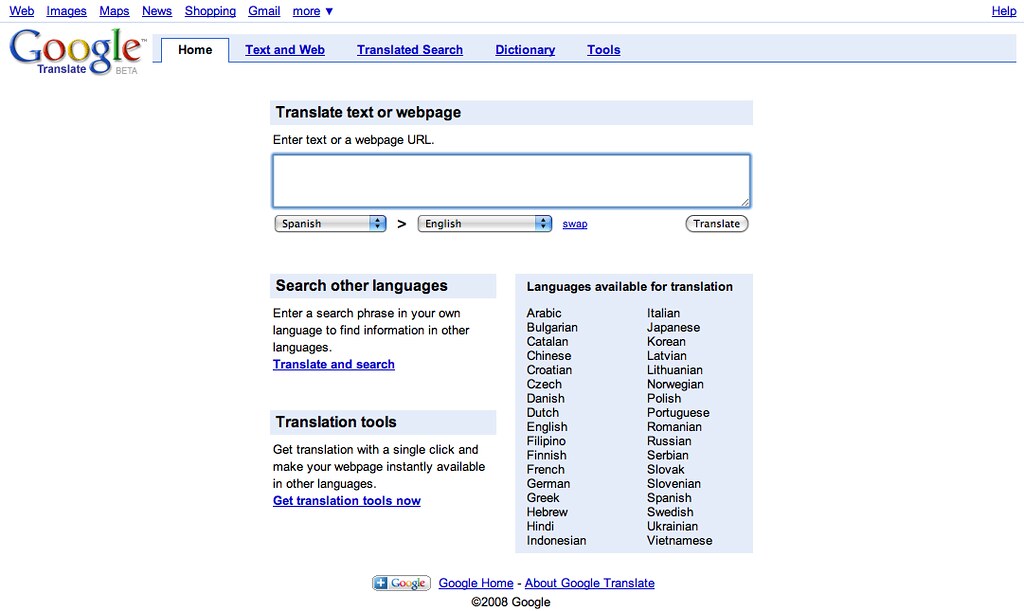Click the Help link

click(x=1003, y=11)
